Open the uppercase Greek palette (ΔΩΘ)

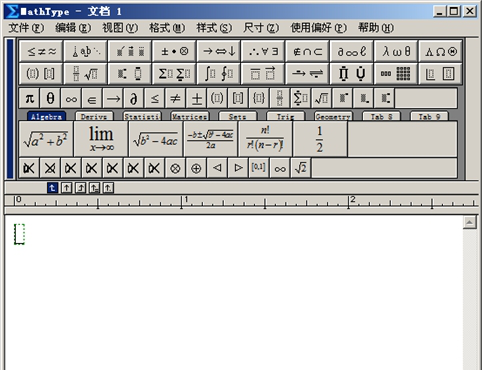tap(440, 51)
